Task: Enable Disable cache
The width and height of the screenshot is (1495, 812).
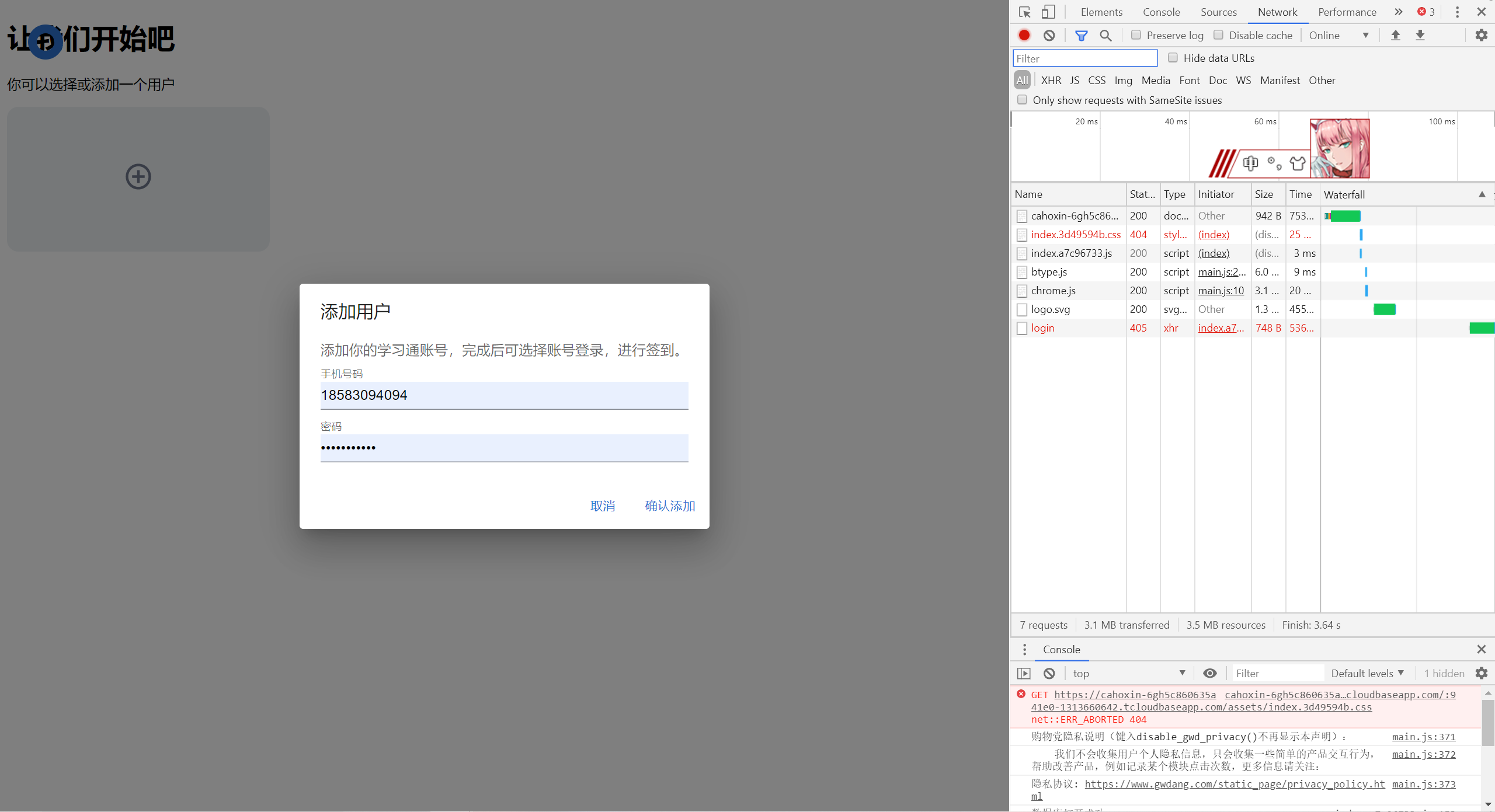Action: pyautogui.click(x=1218, y=35)
